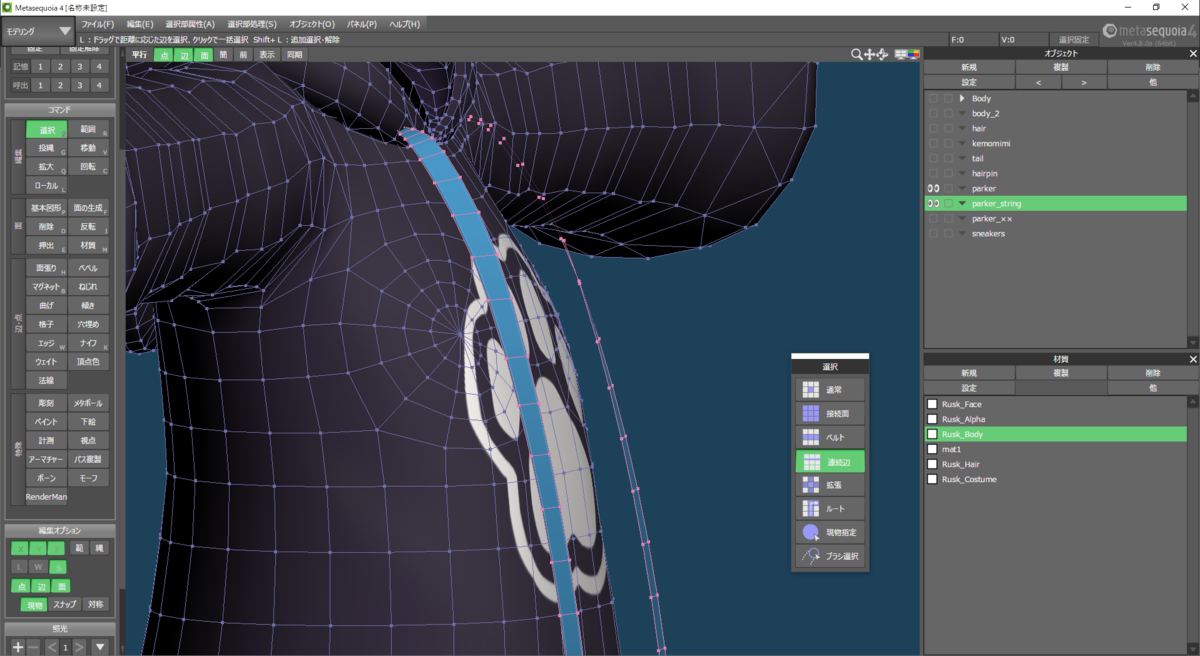
Task: Collapse the hairpin object arrow
Action: [x=962, y=173]
